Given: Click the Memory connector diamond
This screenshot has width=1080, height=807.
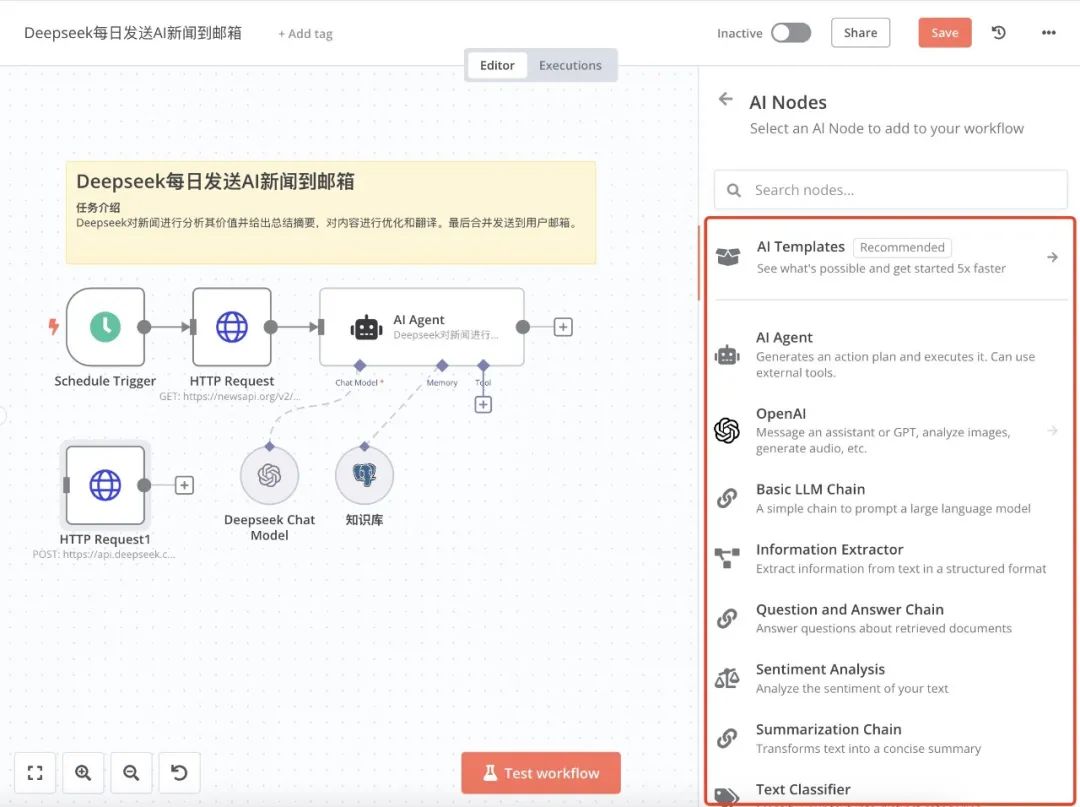Looking at the screenshot, I should point(442,366).
